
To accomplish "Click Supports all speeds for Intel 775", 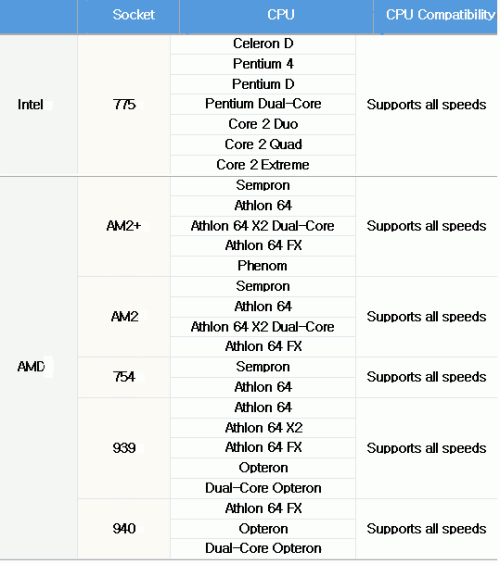I will (x=426, y=105).
